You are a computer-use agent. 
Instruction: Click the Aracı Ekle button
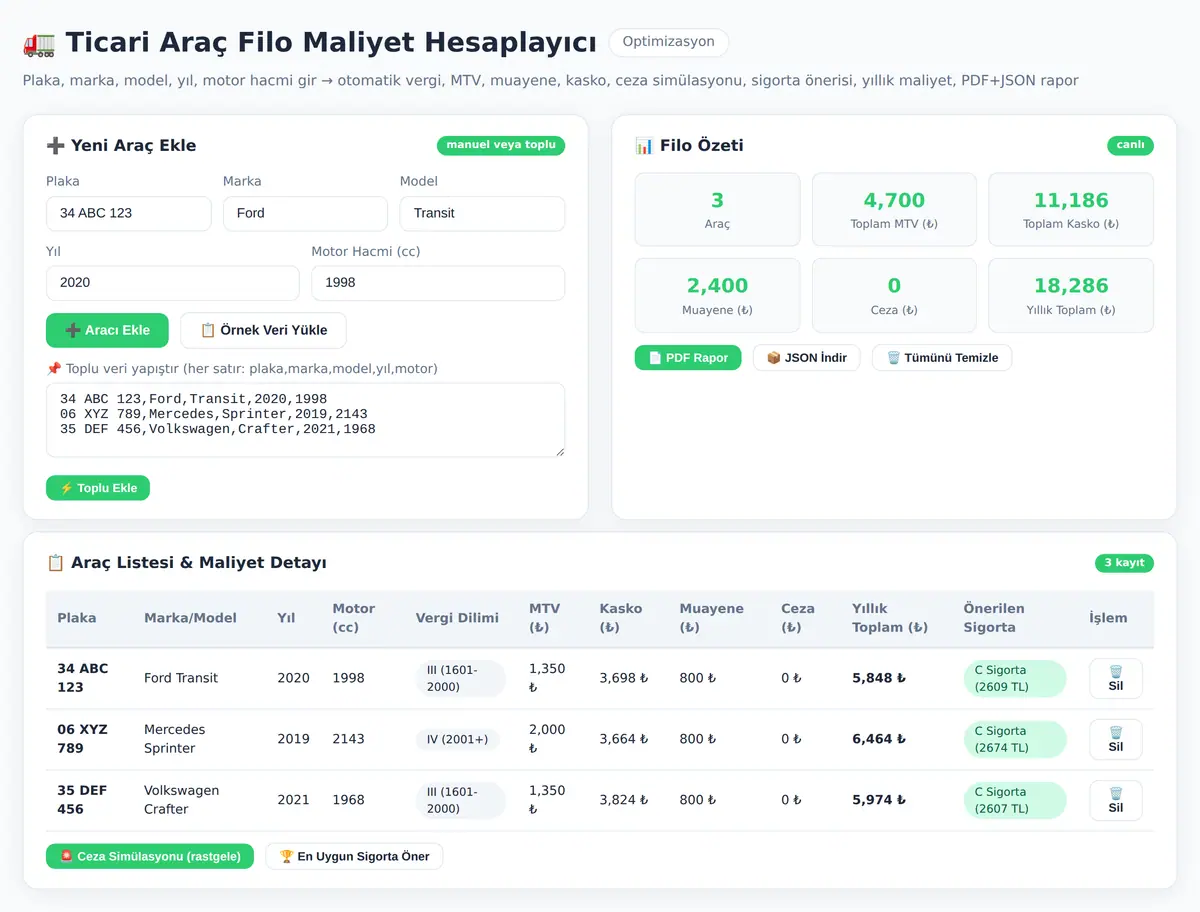(x=107, y=330)
